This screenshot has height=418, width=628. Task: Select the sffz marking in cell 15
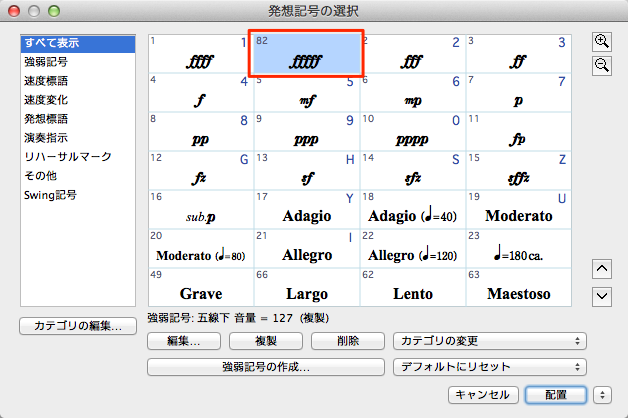[519, 171]
